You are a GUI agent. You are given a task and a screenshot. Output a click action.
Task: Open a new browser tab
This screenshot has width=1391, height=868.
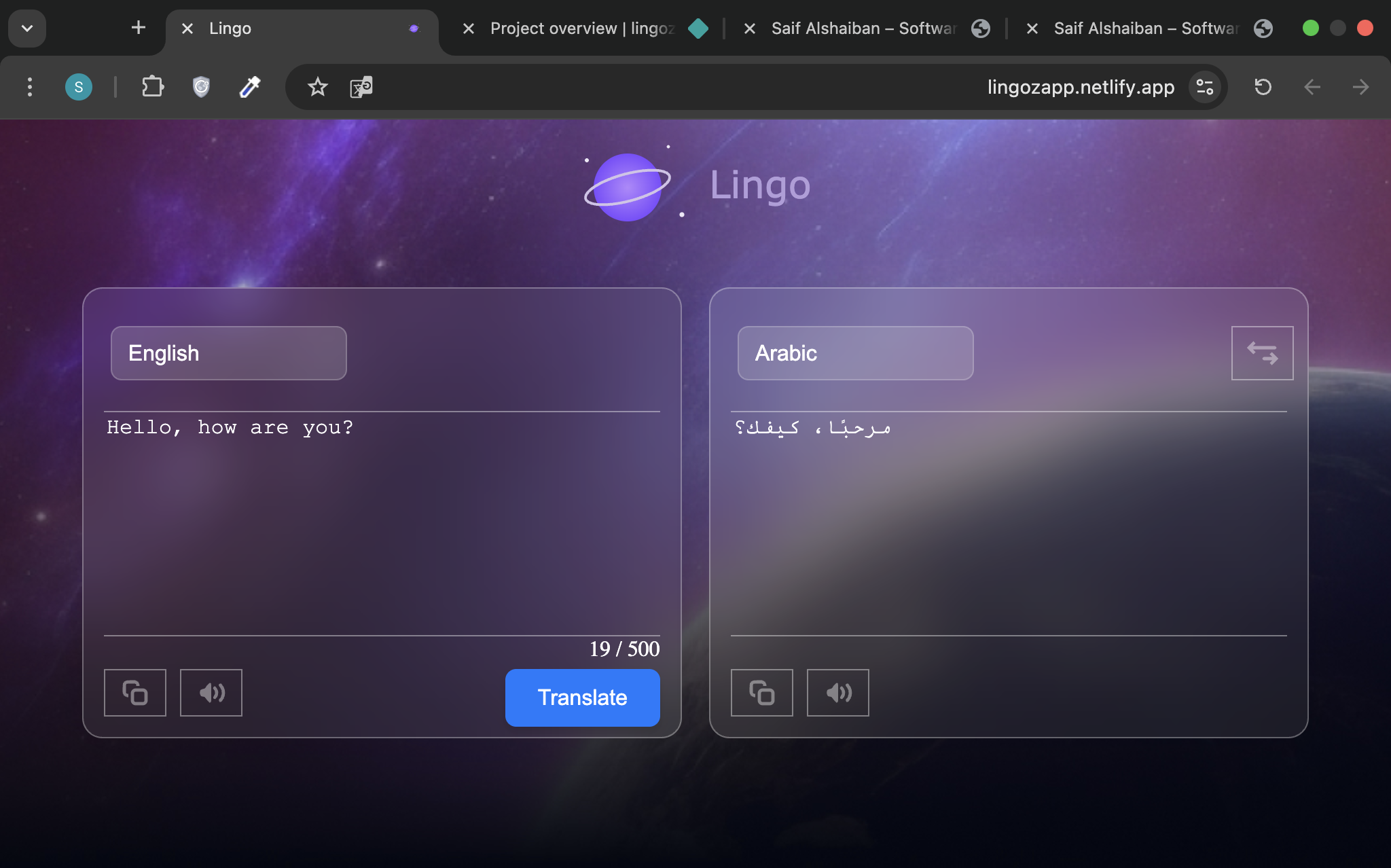point(139,28)
